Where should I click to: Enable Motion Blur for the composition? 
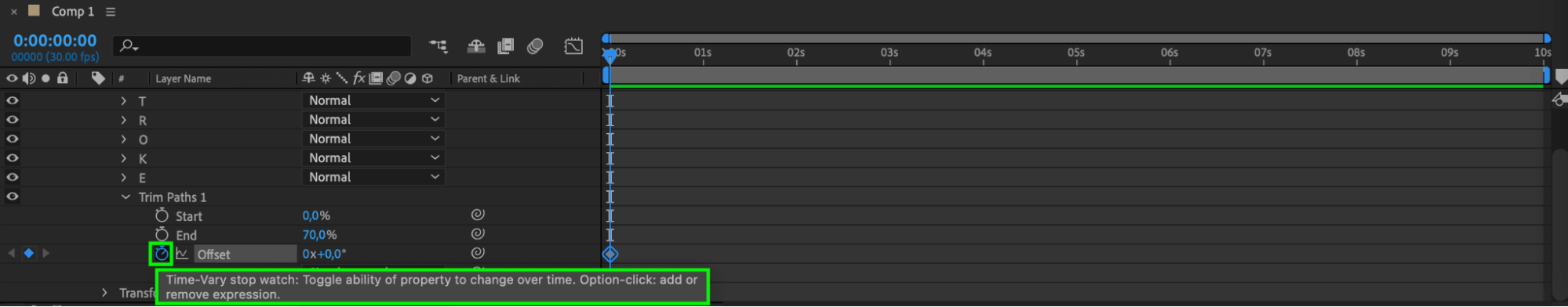[x=535, y=46]
